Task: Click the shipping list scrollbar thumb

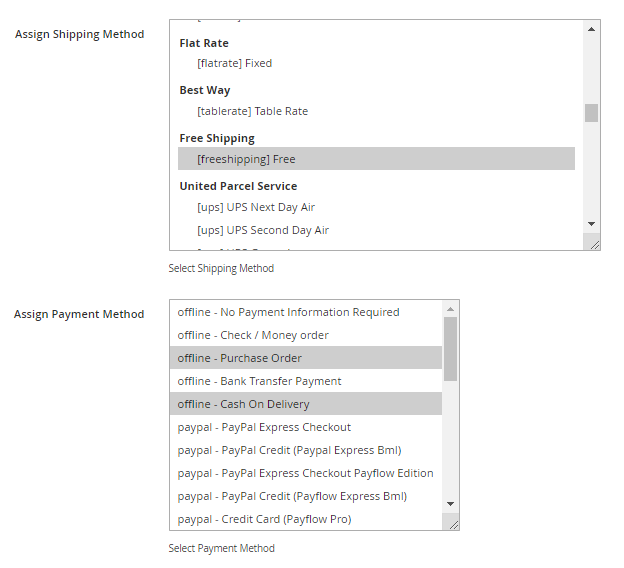Action: (x=591, y=112)
